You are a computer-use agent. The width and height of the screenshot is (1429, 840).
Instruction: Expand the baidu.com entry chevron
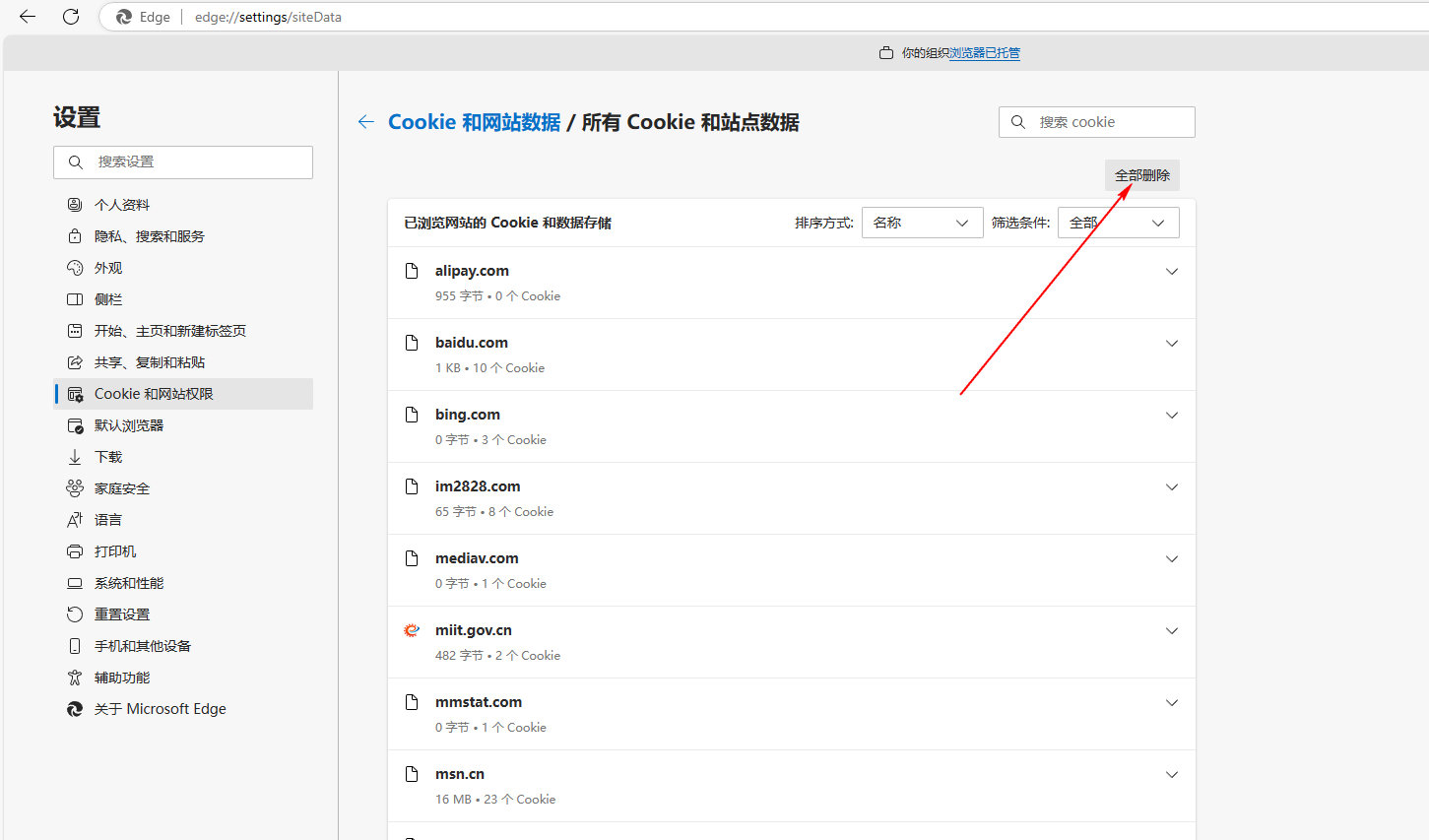pyautogui.click(x=1172, y=344)
